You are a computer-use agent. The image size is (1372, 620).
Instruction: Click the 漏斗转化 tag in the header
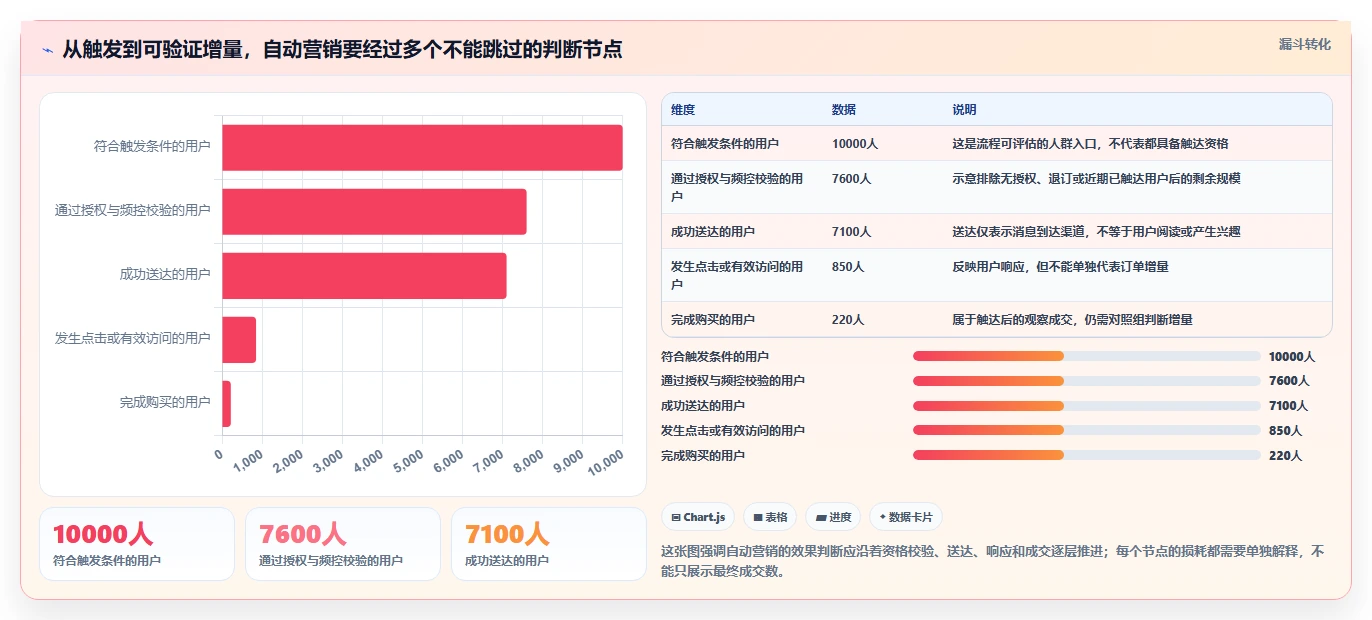tap(1304, 44)
